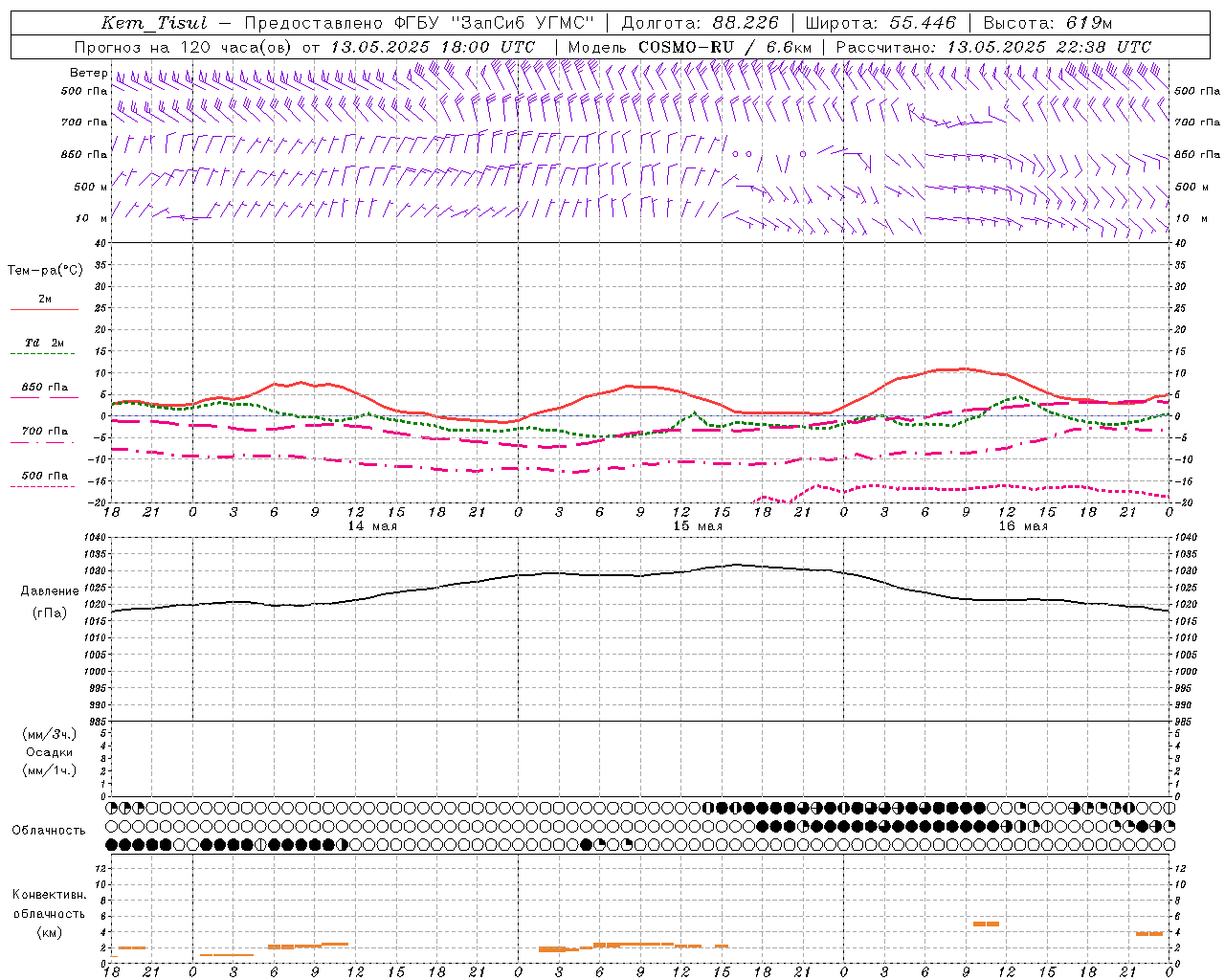Click the (мм/3ч.) unit label
1225x980 pixels.
point(50,734)
